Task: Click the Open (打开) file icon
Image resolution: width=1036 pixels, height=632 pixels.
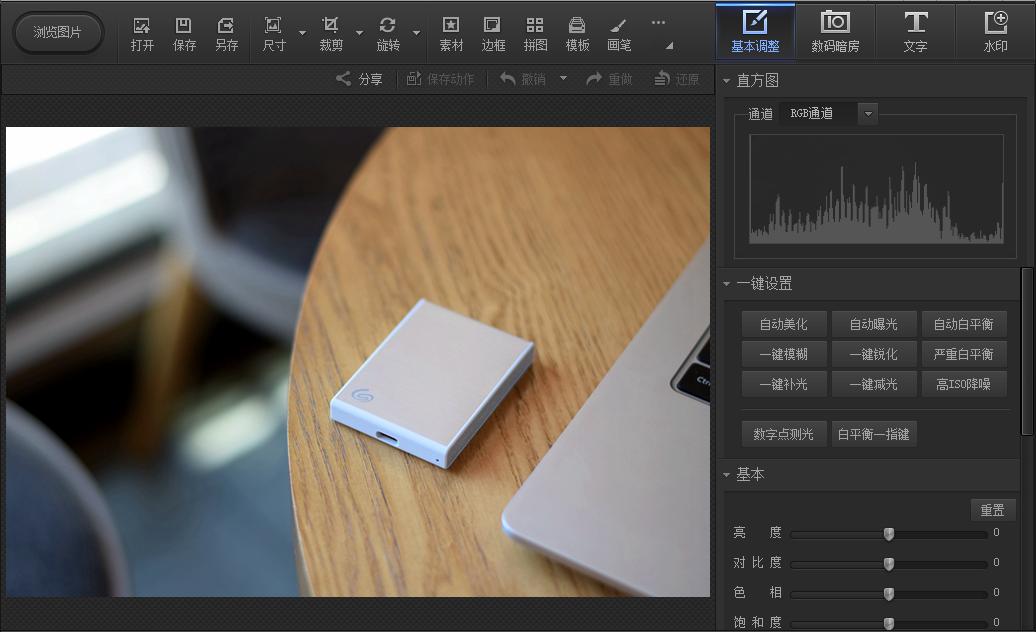Action: coord(142,33)
